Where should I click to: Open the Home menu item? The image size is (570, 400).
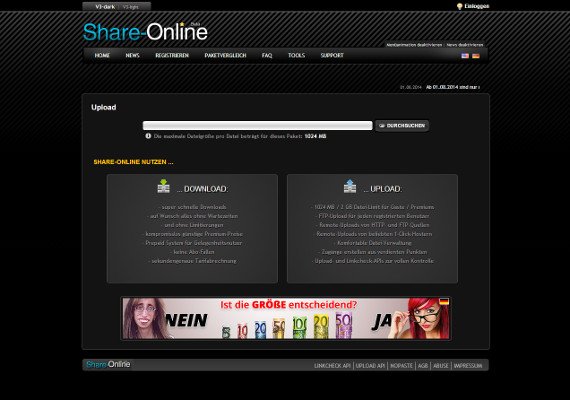102,55
